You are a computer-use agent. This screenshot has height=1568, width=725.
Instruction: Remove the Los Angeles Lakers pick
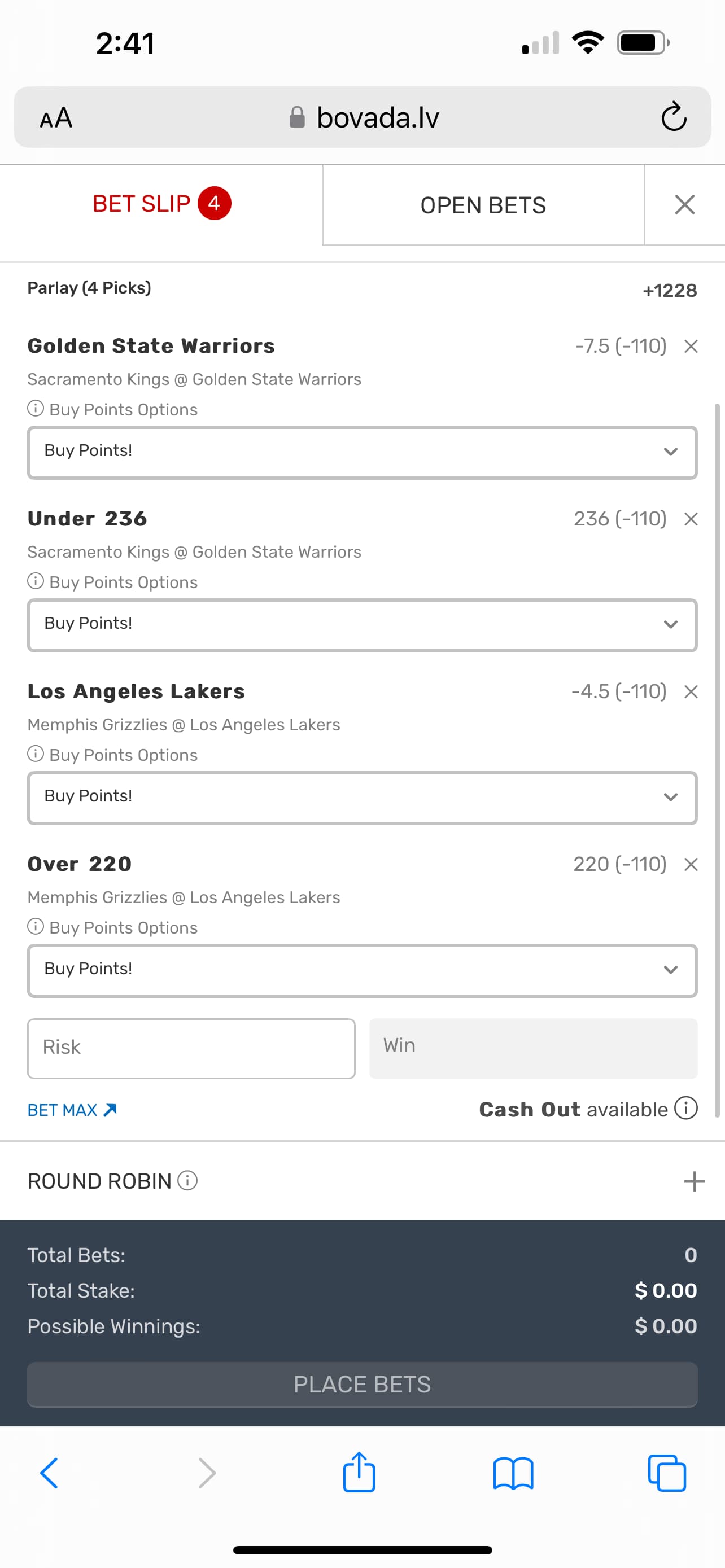[x=691, y=692]
